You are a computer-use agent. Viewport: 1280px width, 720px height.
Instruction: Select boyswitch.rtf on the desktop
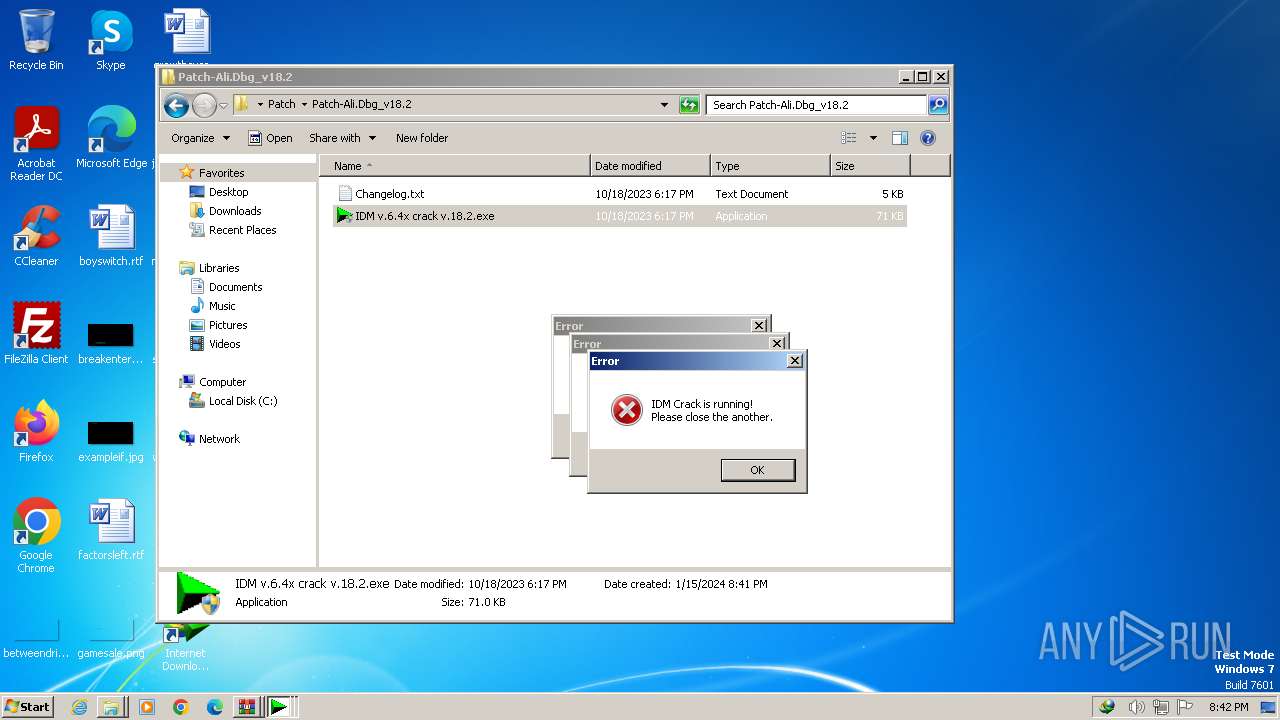[111, 235]
